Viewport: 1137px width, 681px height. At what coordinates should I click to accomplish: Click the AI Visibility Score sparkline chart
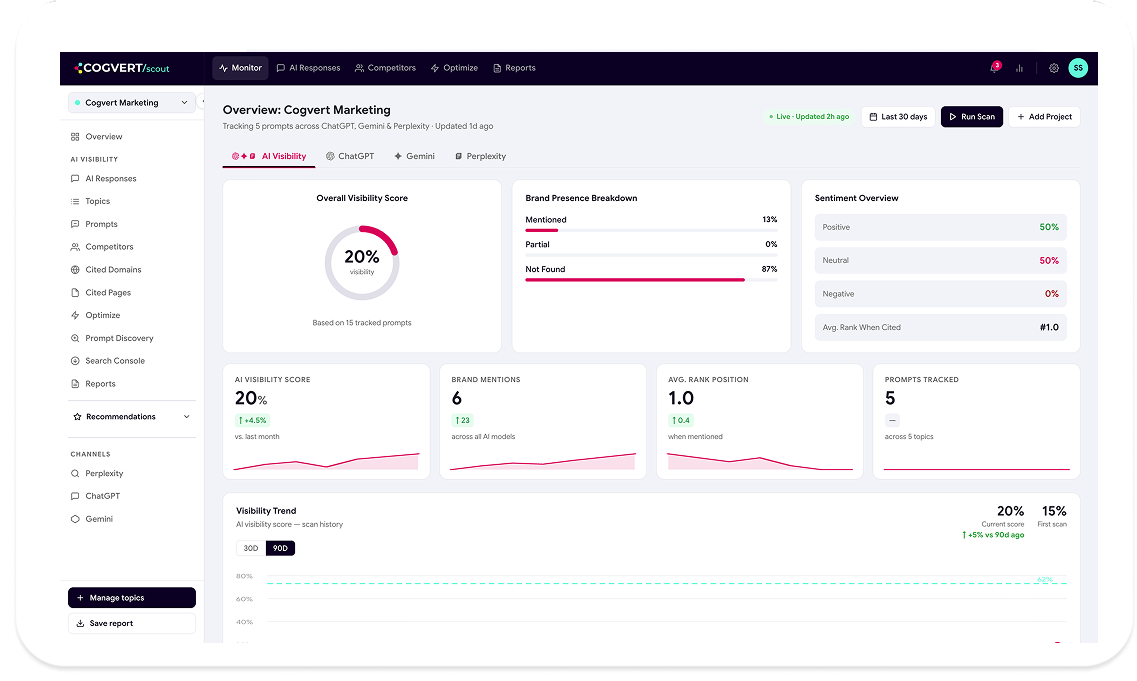click(x=326, y=461)
